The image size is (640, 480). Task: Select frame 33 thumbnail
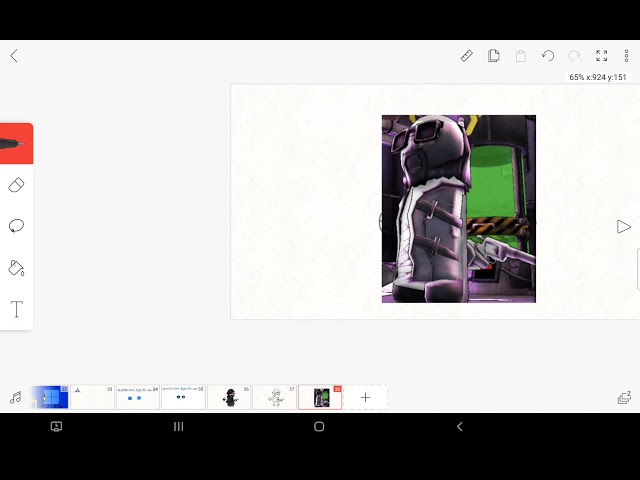pyautogui.click(x=92, y=397)
